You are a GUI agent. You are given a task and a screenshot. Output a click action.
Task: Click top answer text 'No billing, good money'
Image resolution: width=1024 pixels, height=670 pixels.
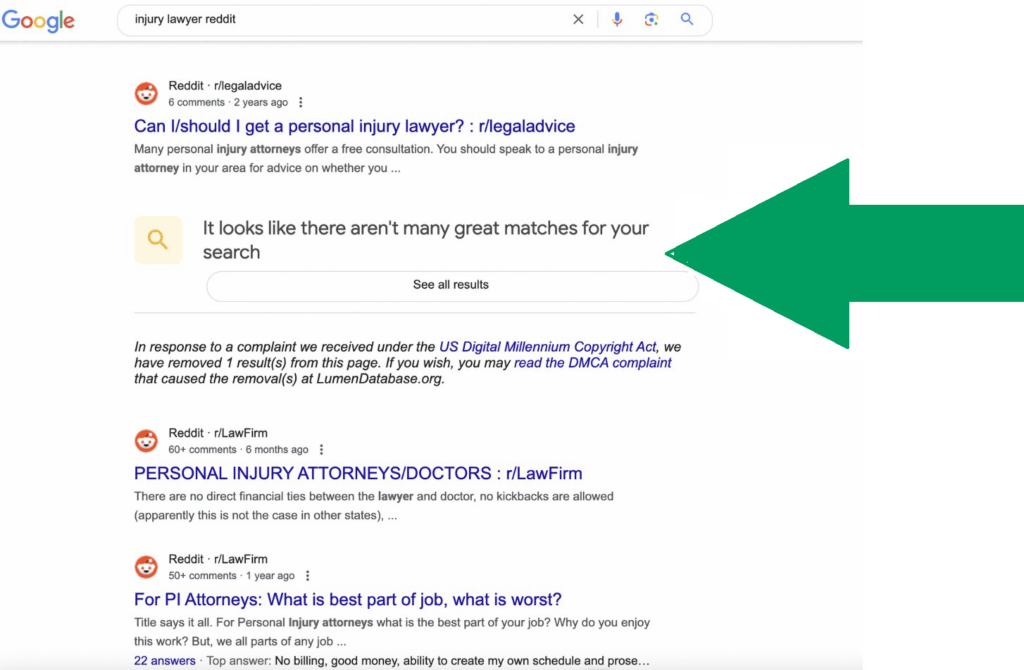[462, 661]
